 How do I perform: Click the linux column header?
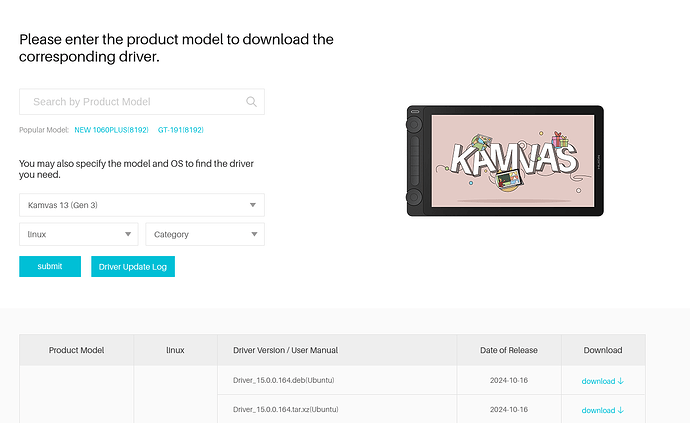(175, 350)
